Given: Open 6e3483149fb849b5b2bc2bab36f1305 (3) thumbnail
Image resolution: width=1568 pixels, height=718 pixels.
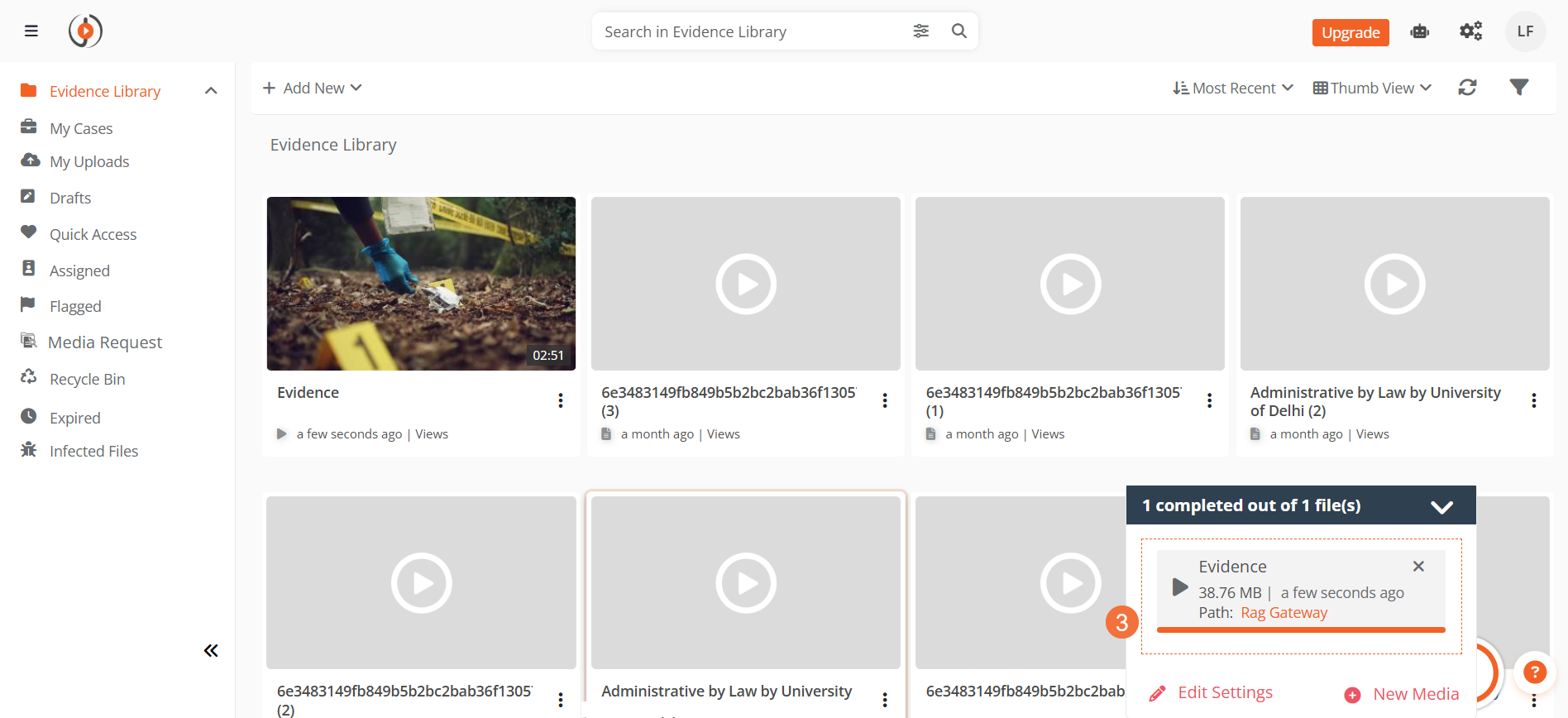Looking at the screenshot, I should click(x=746, y=284).
